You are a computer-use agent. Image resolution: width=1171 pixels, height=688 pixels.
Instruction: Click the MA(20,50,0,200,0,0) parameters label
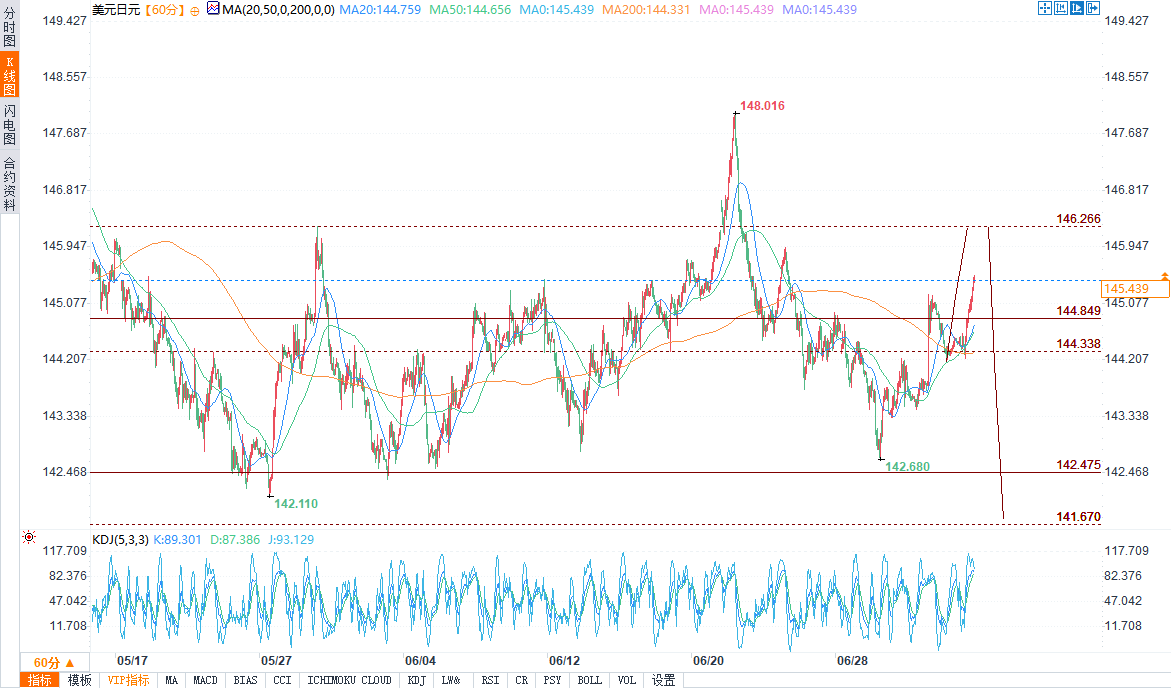(278, 10)
